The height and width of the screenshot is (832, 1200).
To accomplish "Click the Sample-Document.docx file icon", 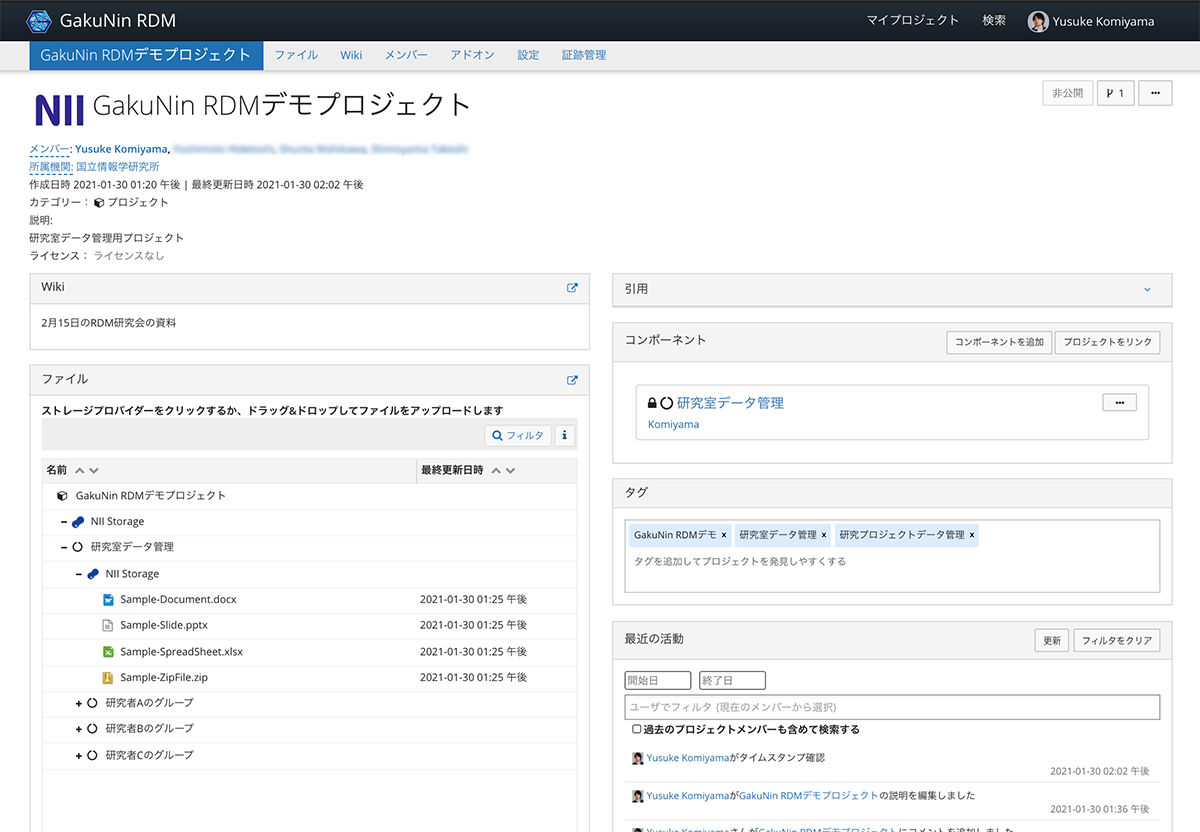I will [x=108, y=600].
